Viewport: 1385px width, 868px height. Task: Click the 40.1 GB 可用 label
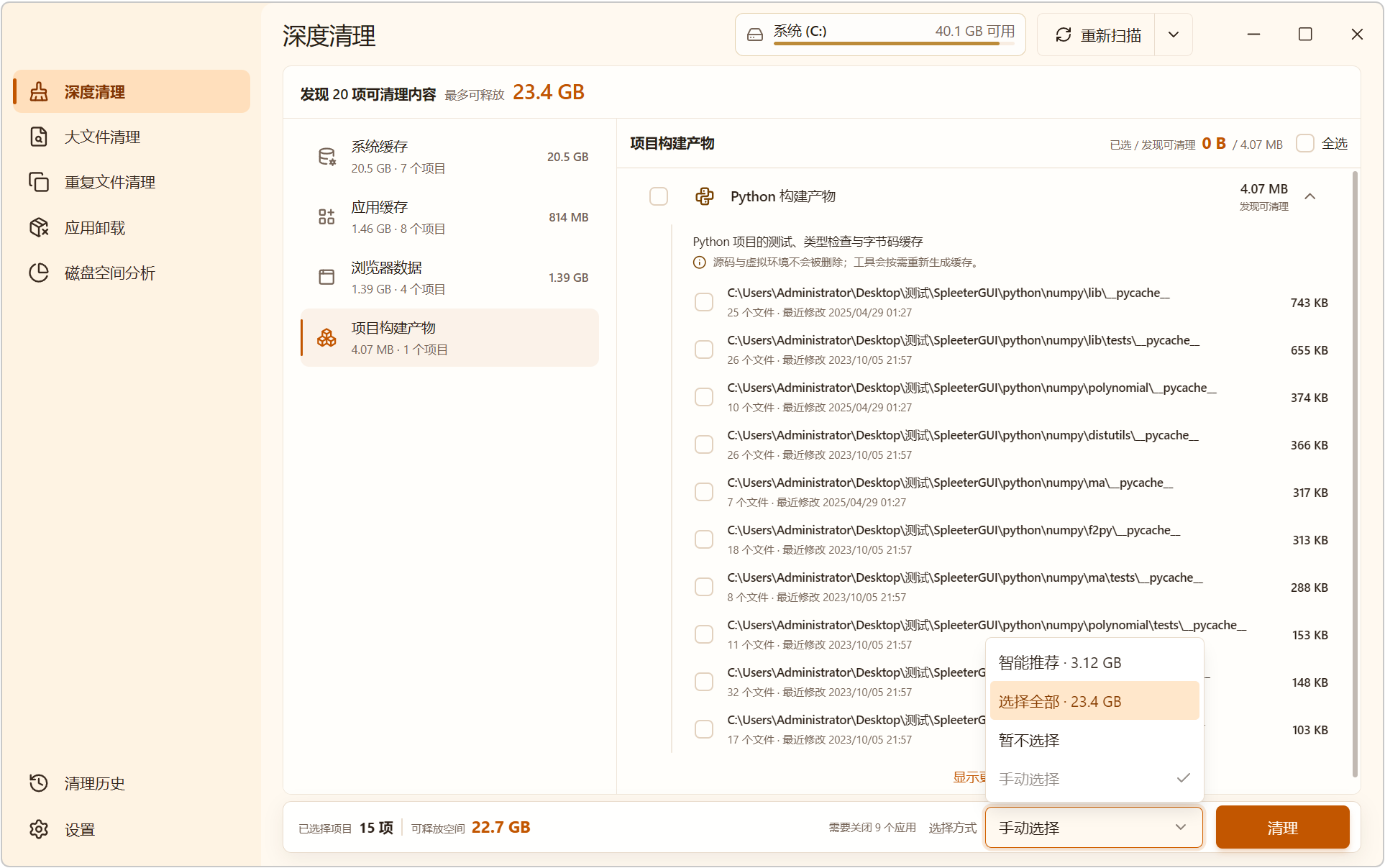click(x=975, y=31)
